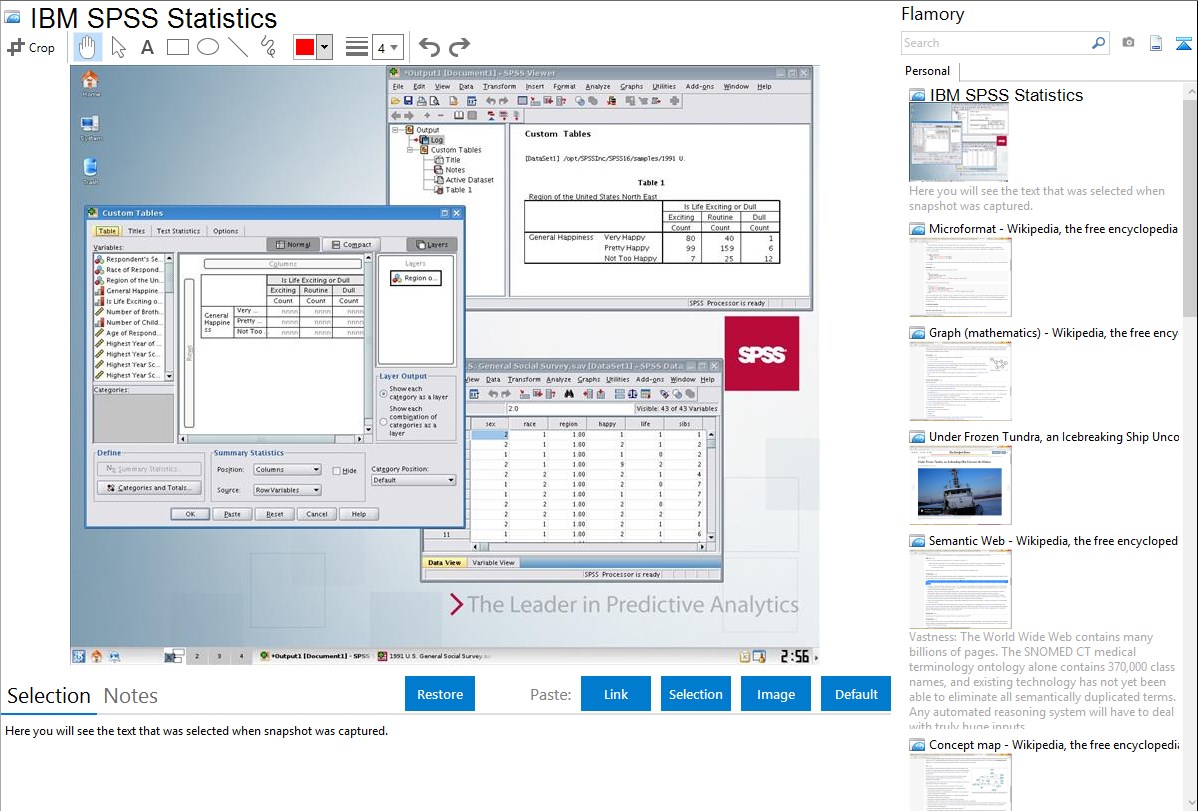Viewport: 1198px width, 811px height.
Task: Click the red annotation color swatch
Action: [x=305, y=47]
